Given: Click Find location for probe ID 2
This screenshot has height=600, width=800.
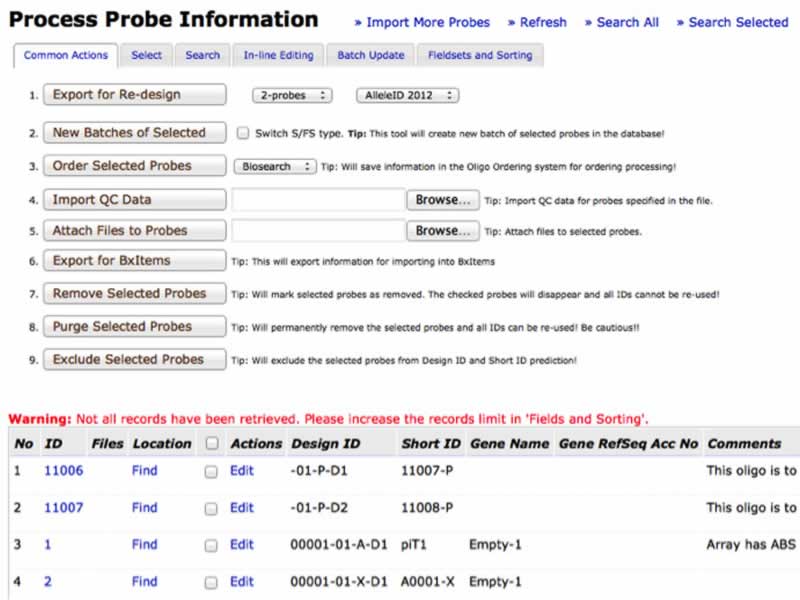Looking at the screenshot, I should tap(145, 581).
